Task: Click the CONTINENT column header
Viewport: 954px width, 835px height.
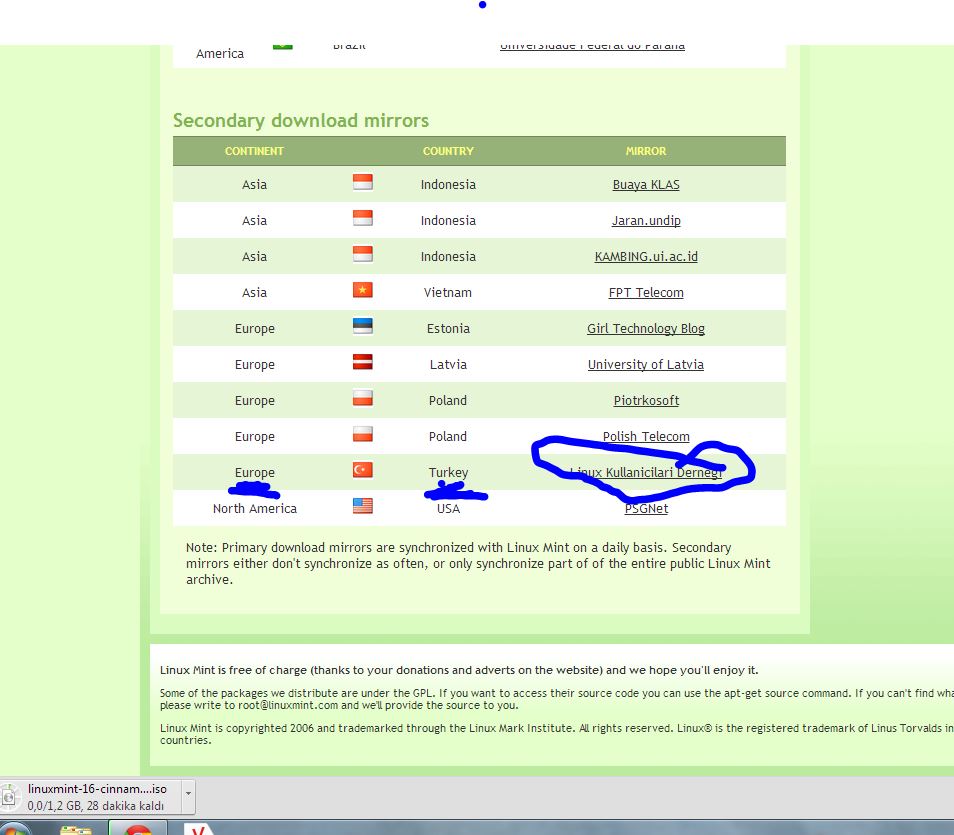Action: click(x=254, y=151)
